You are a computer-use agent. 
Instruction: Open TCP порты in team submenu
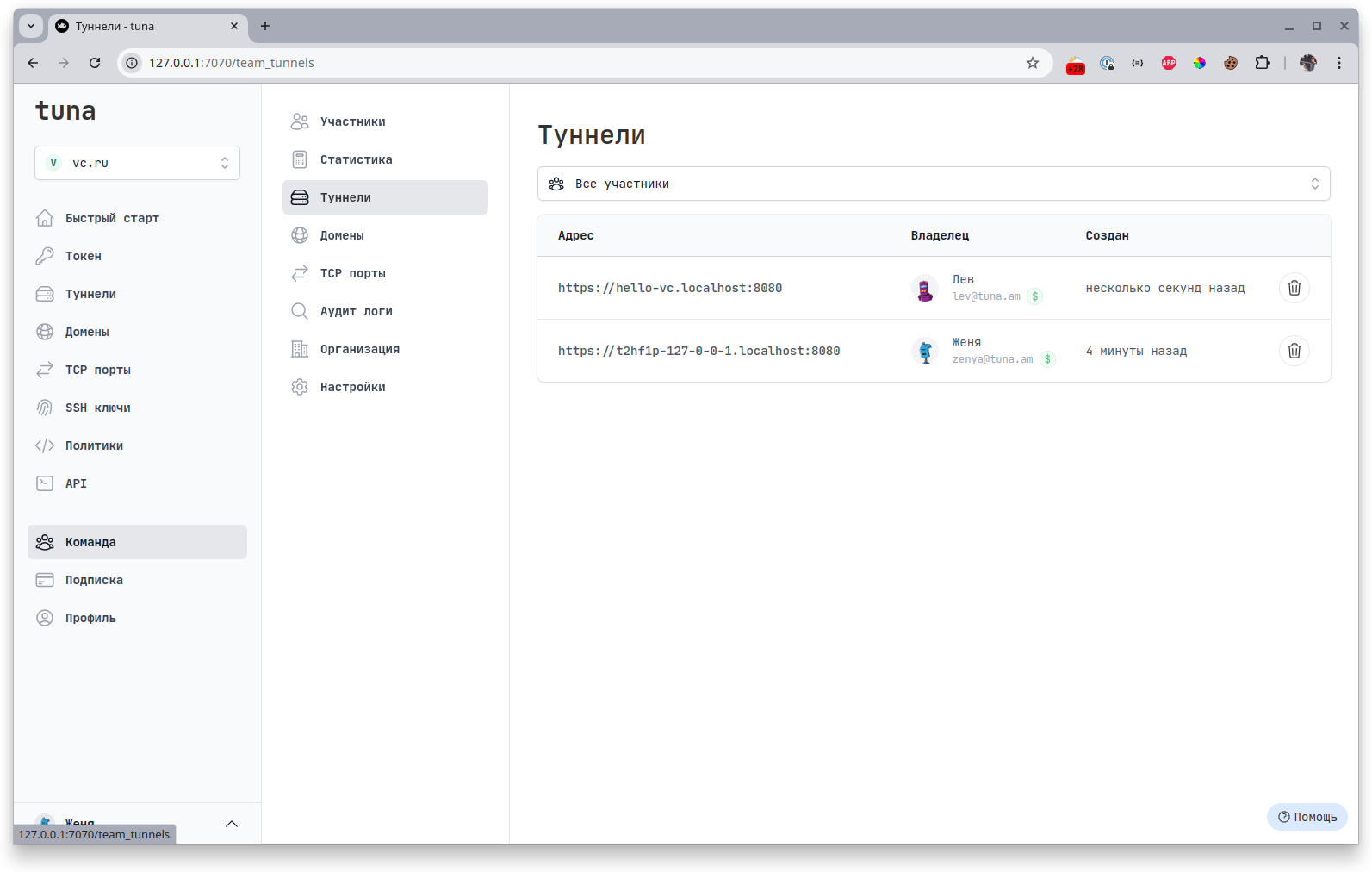pyautogui.click(x=352, y=273)
